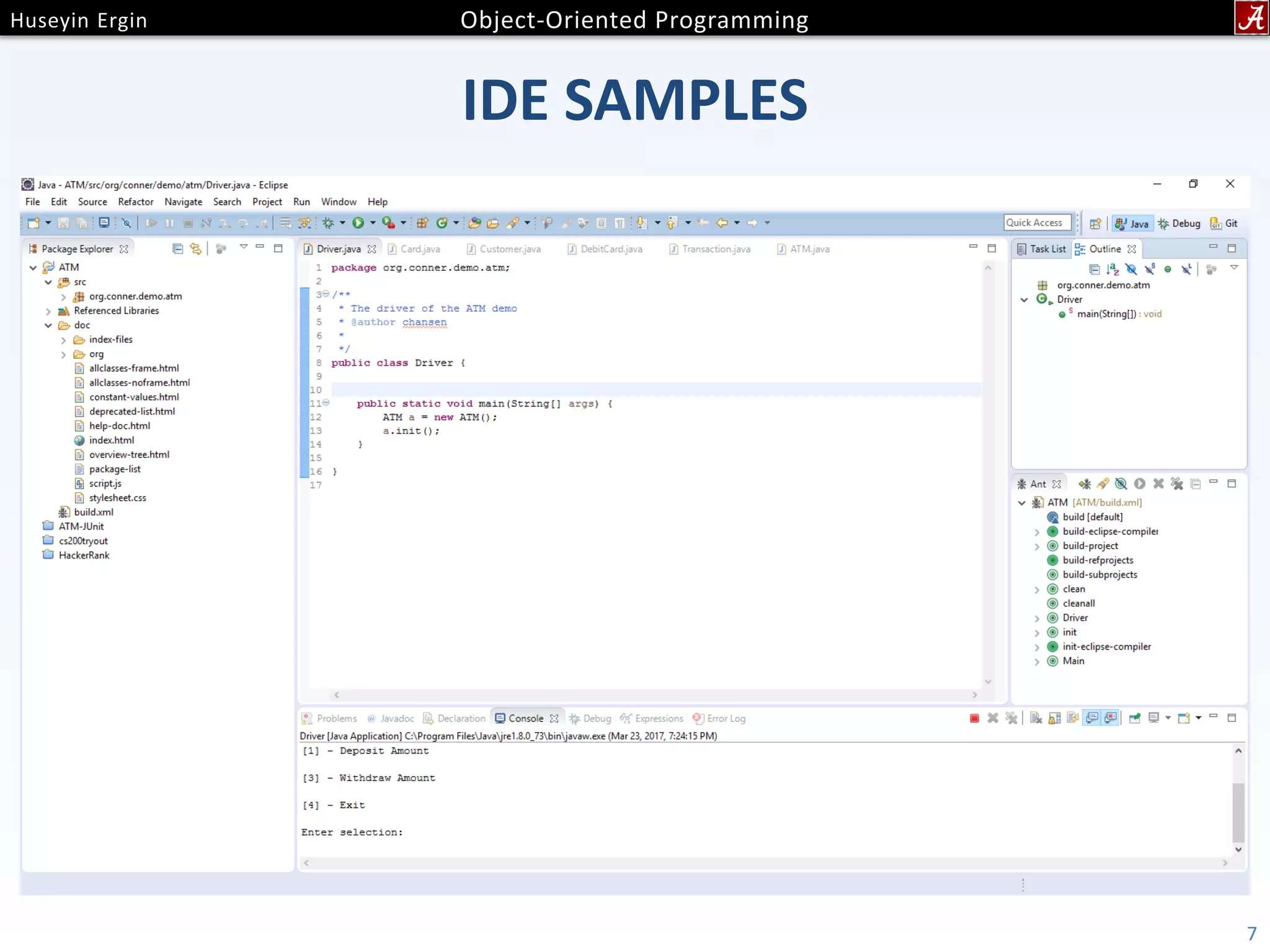Collapse the doc folder in Package Explorer

point(48,325)
